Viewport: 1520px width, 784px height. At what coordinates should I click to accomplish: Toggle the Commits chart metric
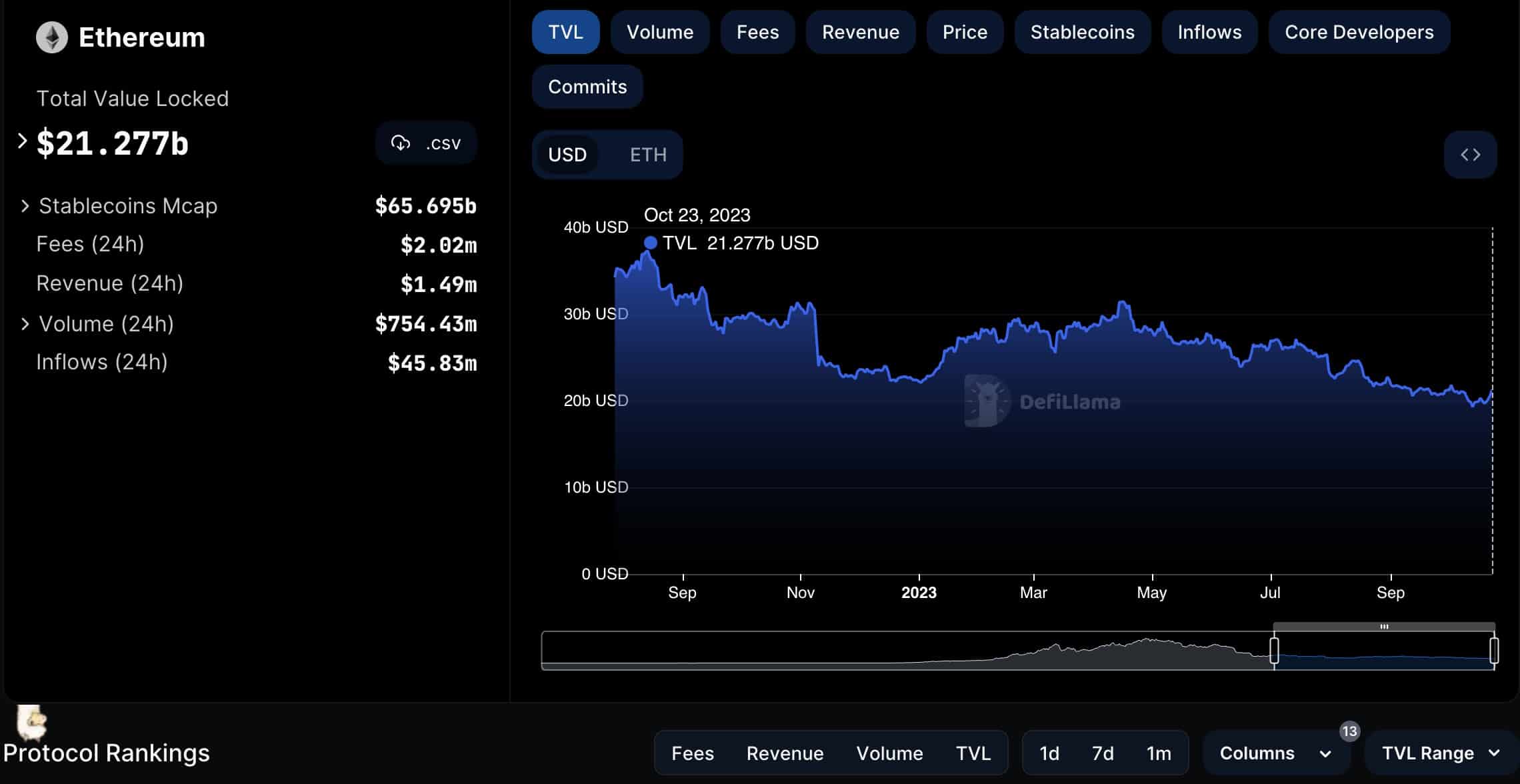(587, 87)
